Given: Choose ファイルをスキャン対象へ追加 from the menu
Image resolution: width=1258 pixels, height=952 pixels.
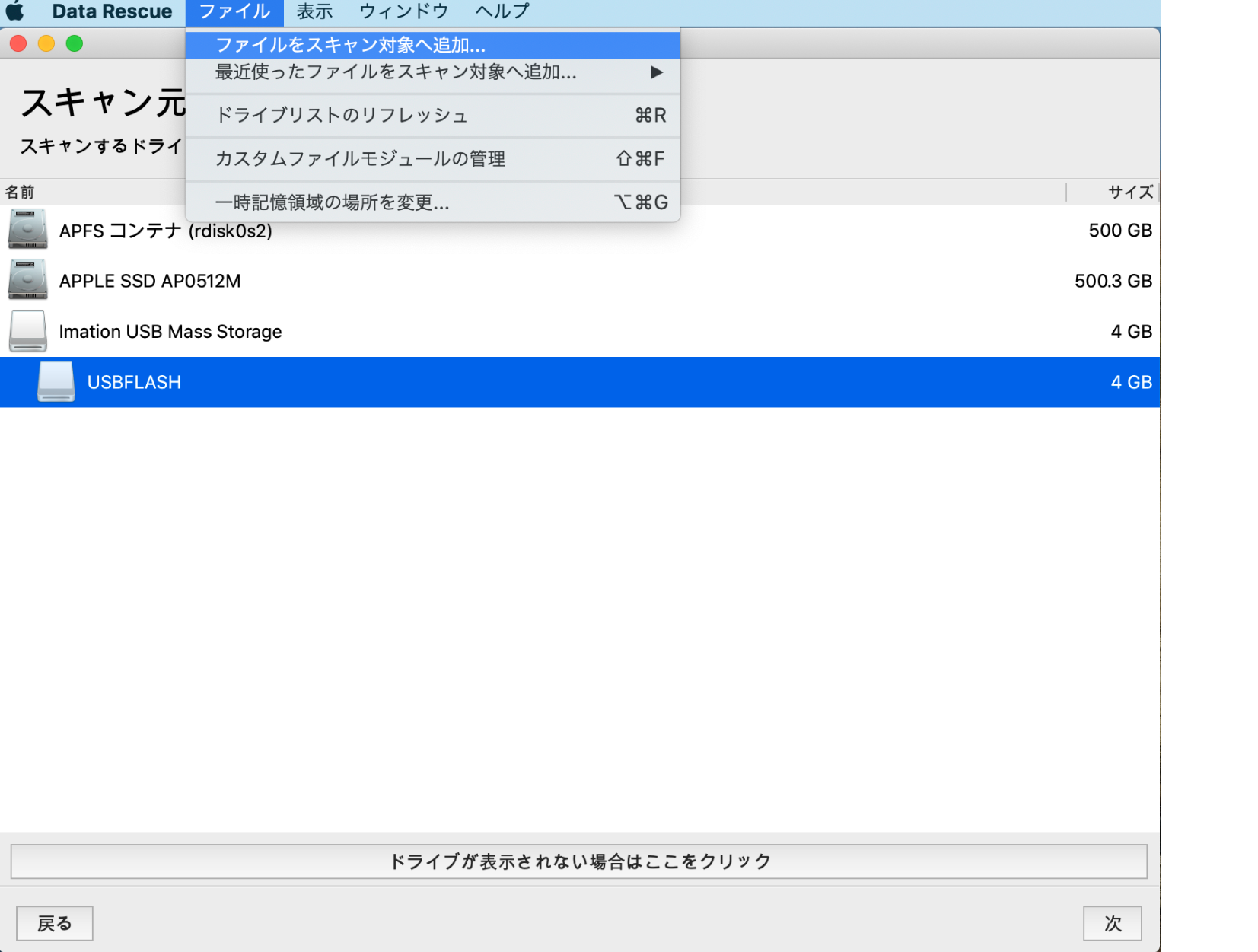Looking at the screenshot, I should point(350,45).
